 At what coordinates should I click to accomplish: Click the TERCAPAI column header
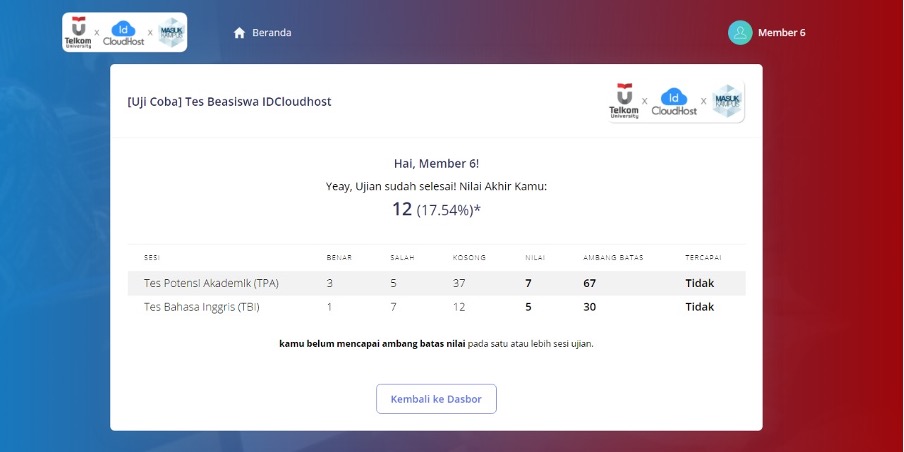coord(703,257)
